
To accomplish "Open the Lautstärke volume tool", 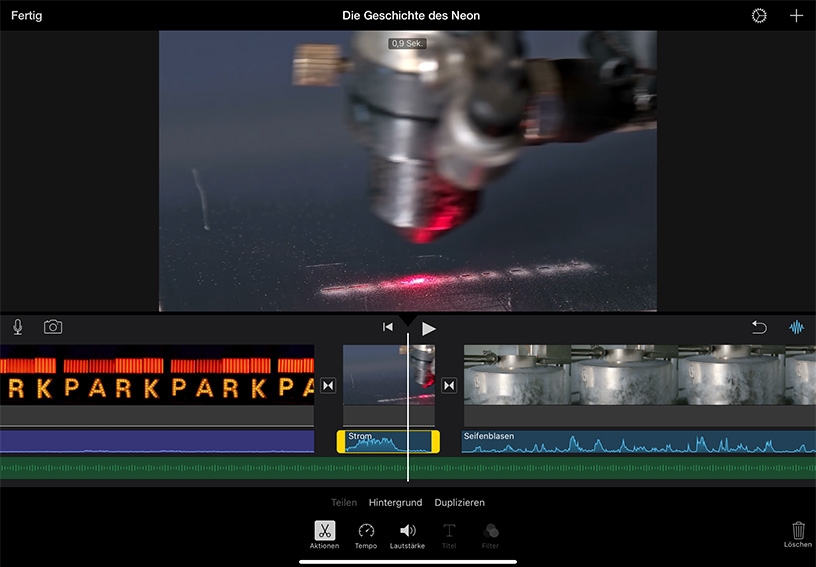I will [407, 535].
